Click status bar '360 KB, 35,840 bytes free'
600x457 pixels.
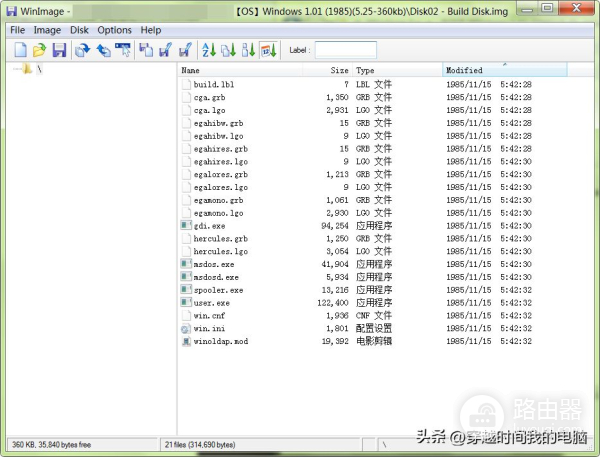tap(51, 444)
